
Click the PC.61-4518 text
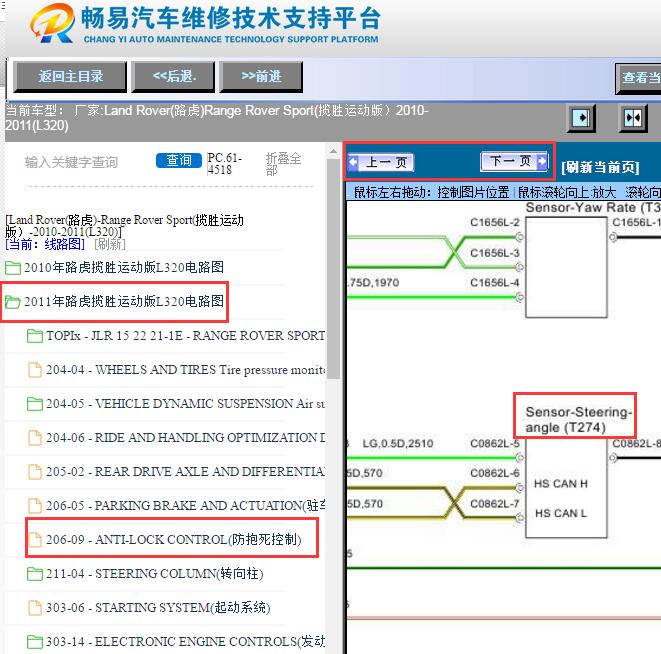coord(224,164)
